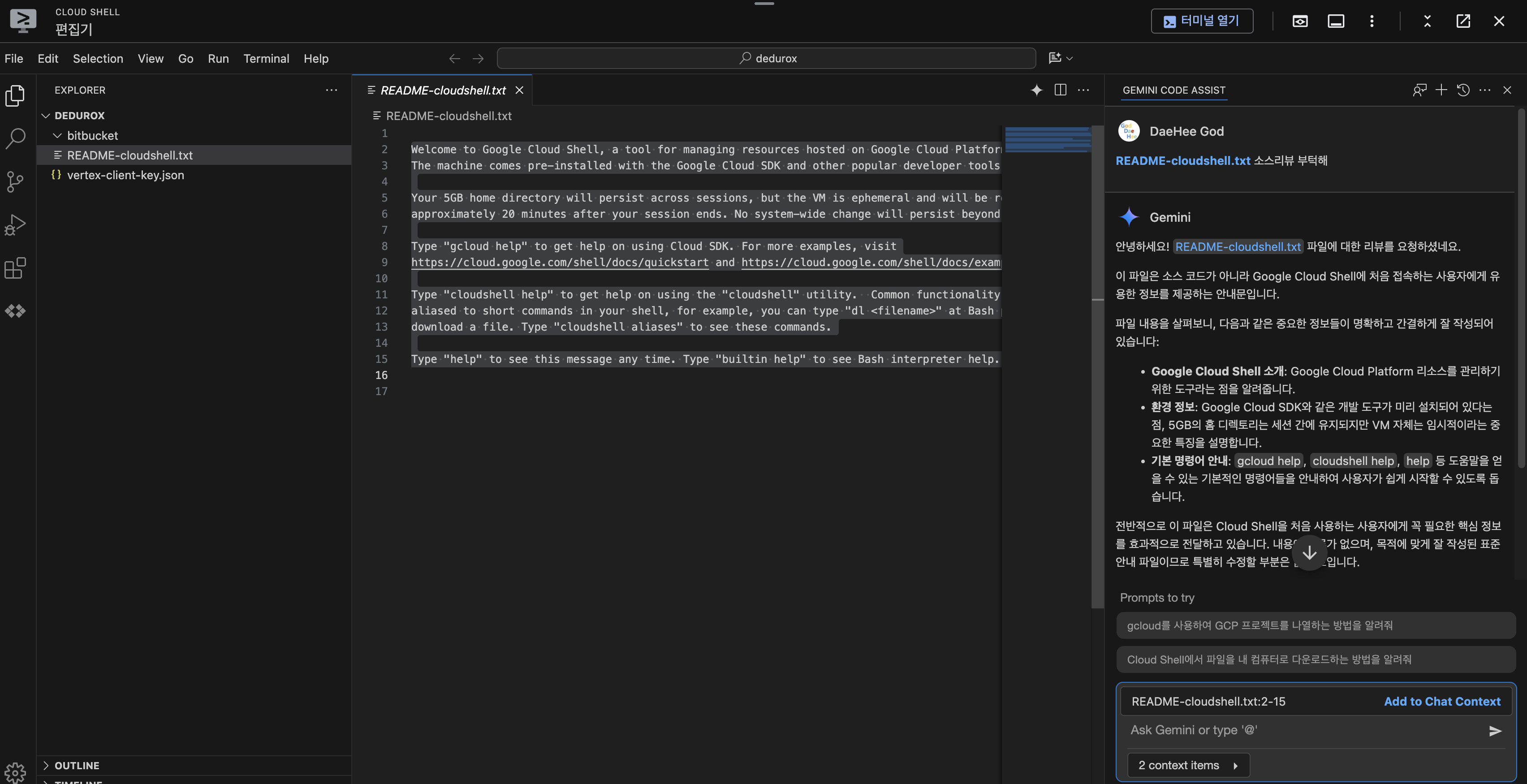
Task: Open the Terminal menu
Action: [266, 59]
